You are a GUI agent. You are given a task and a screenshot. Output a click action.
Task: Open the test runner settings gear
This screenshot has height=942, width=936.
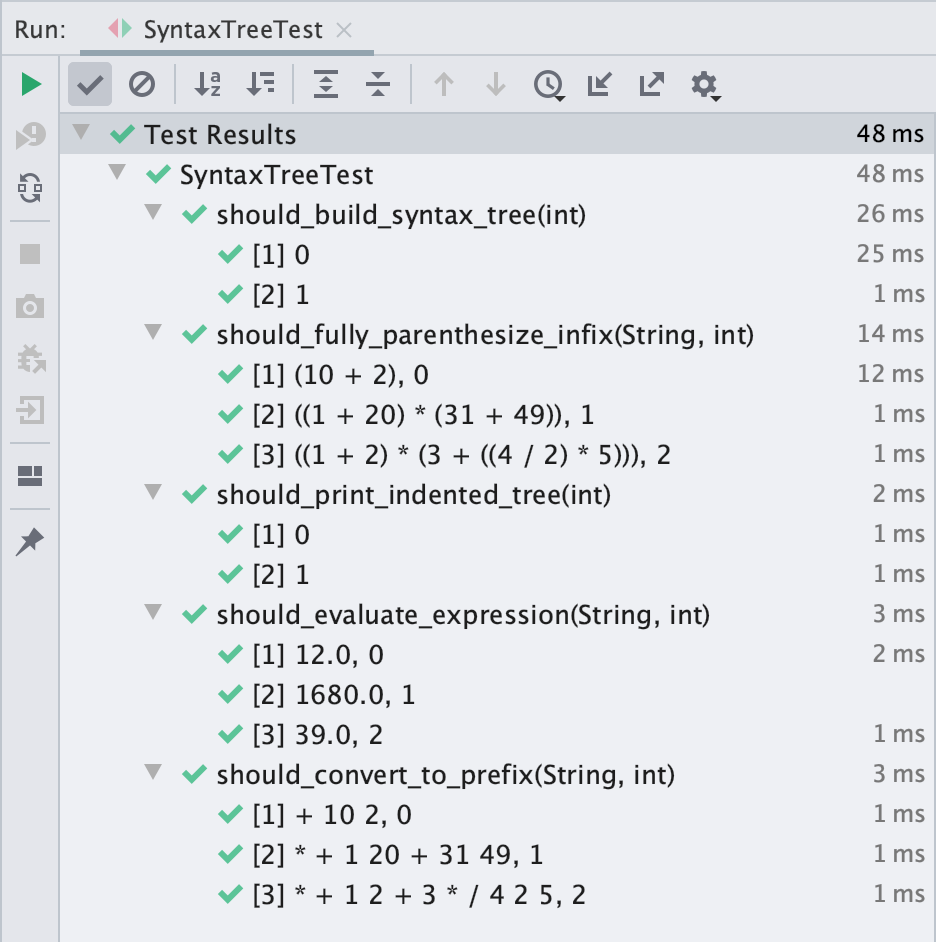coord(705,86)
